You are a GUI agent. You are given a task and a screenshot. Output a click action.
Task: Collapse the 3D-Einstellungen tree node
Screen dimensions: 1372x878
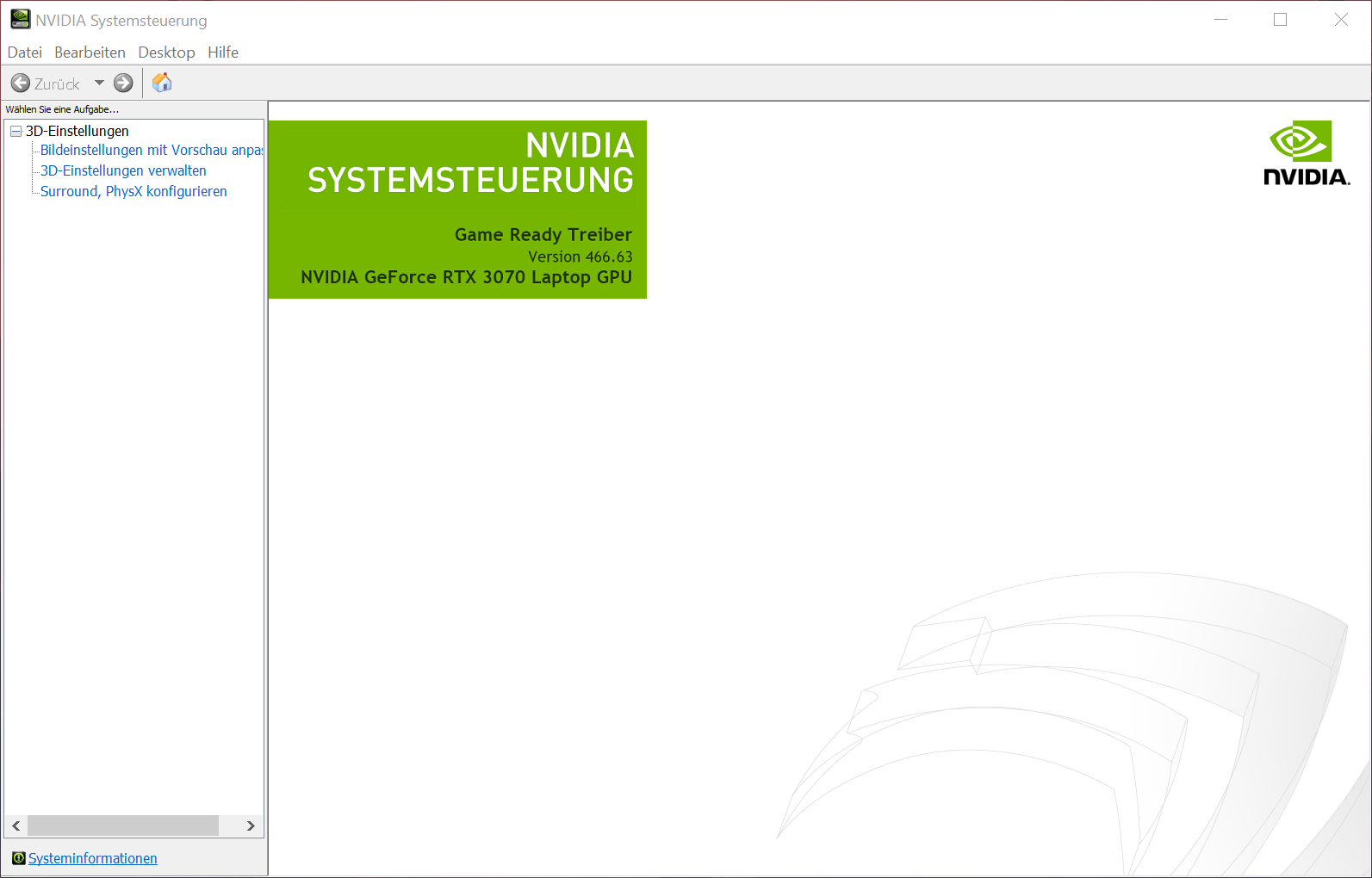16,131
